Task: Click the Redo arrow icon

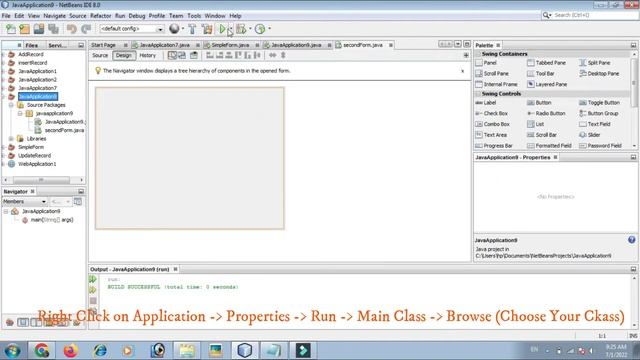Action: tap(86, 29)
